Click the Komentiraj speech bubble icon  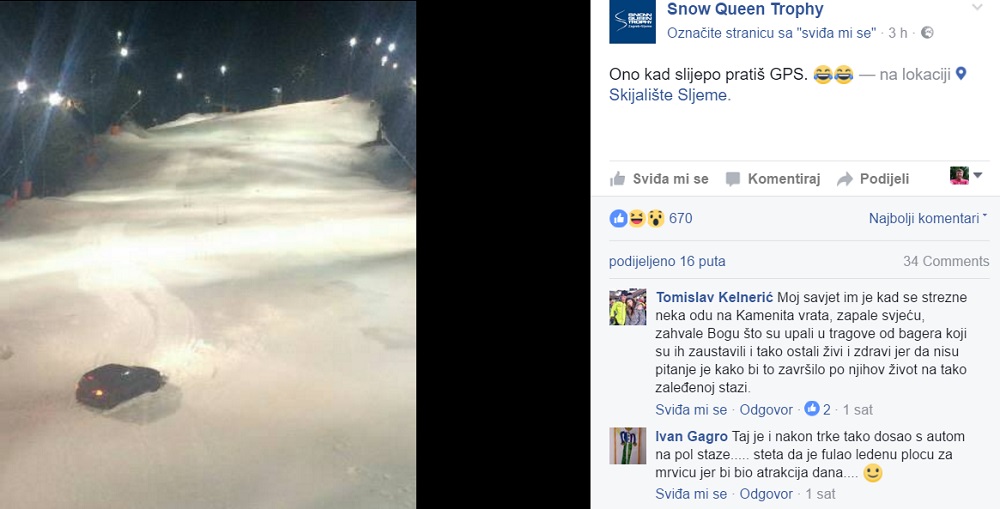point(733,179)
